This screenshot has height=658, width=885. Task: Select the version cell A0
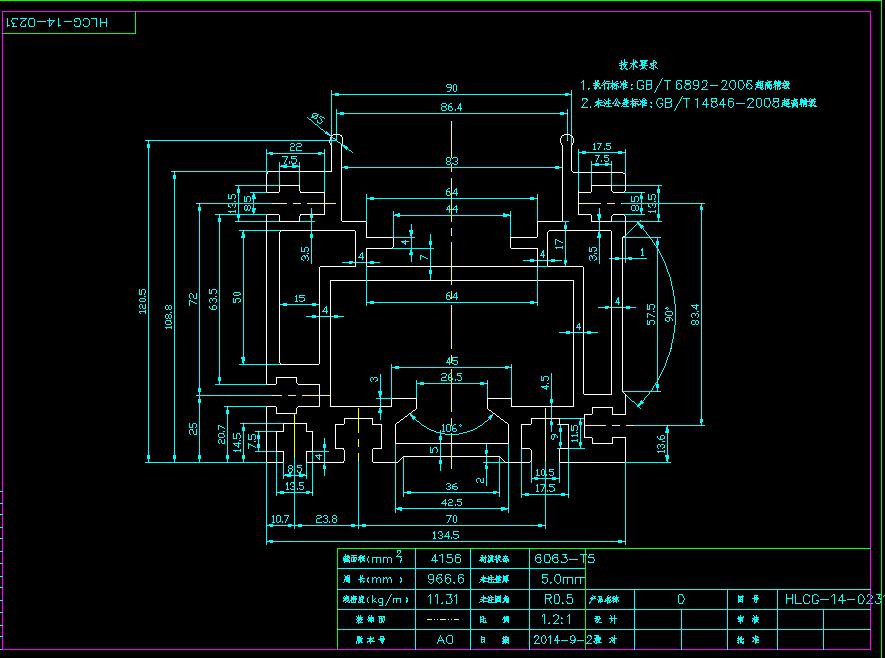tap(445, 639)
